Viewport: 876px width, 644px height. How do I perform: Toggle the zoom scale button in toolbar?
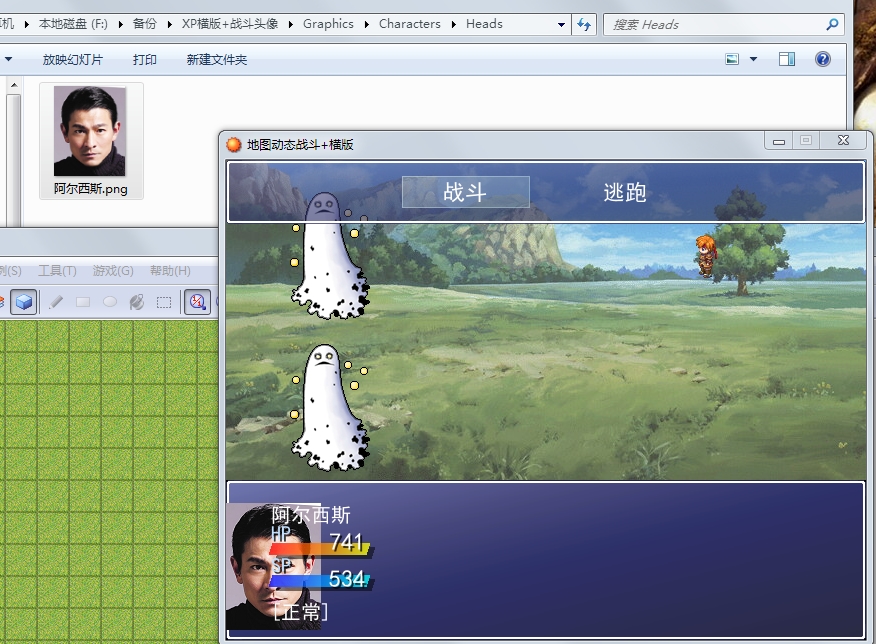pos(197,302)
